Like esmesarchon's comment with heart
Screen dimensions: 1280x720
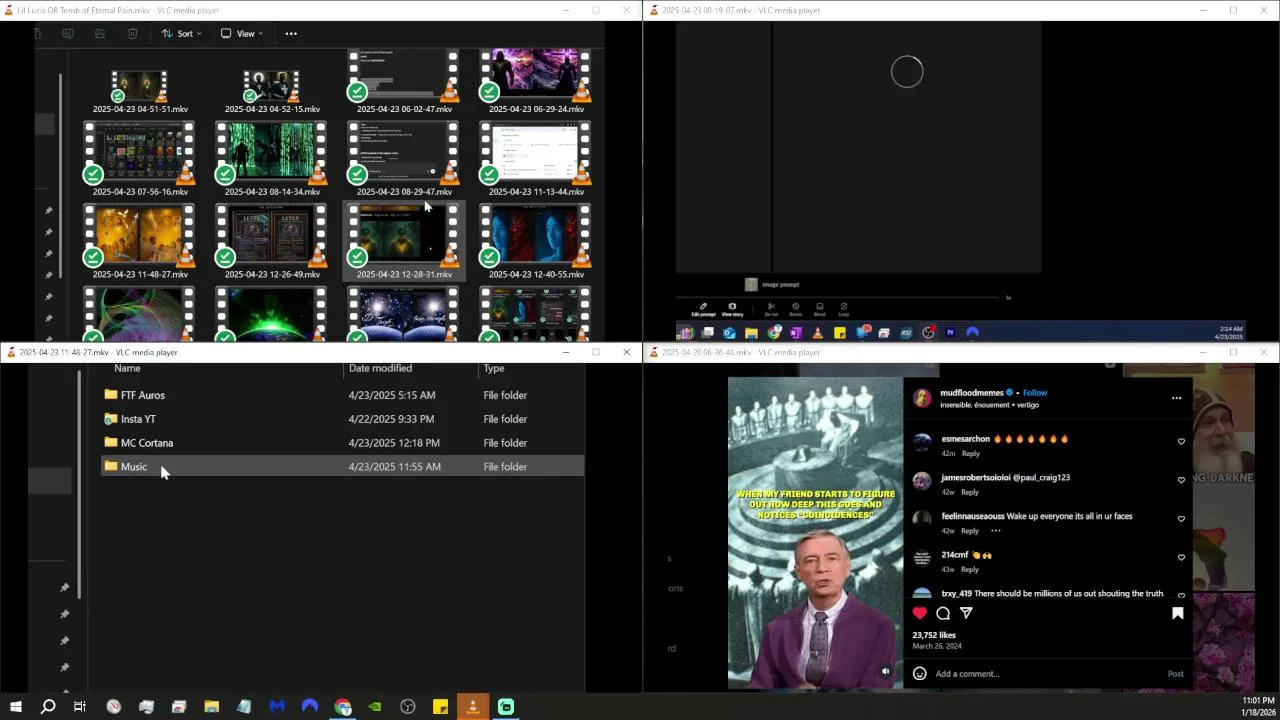click(1181, 441)
